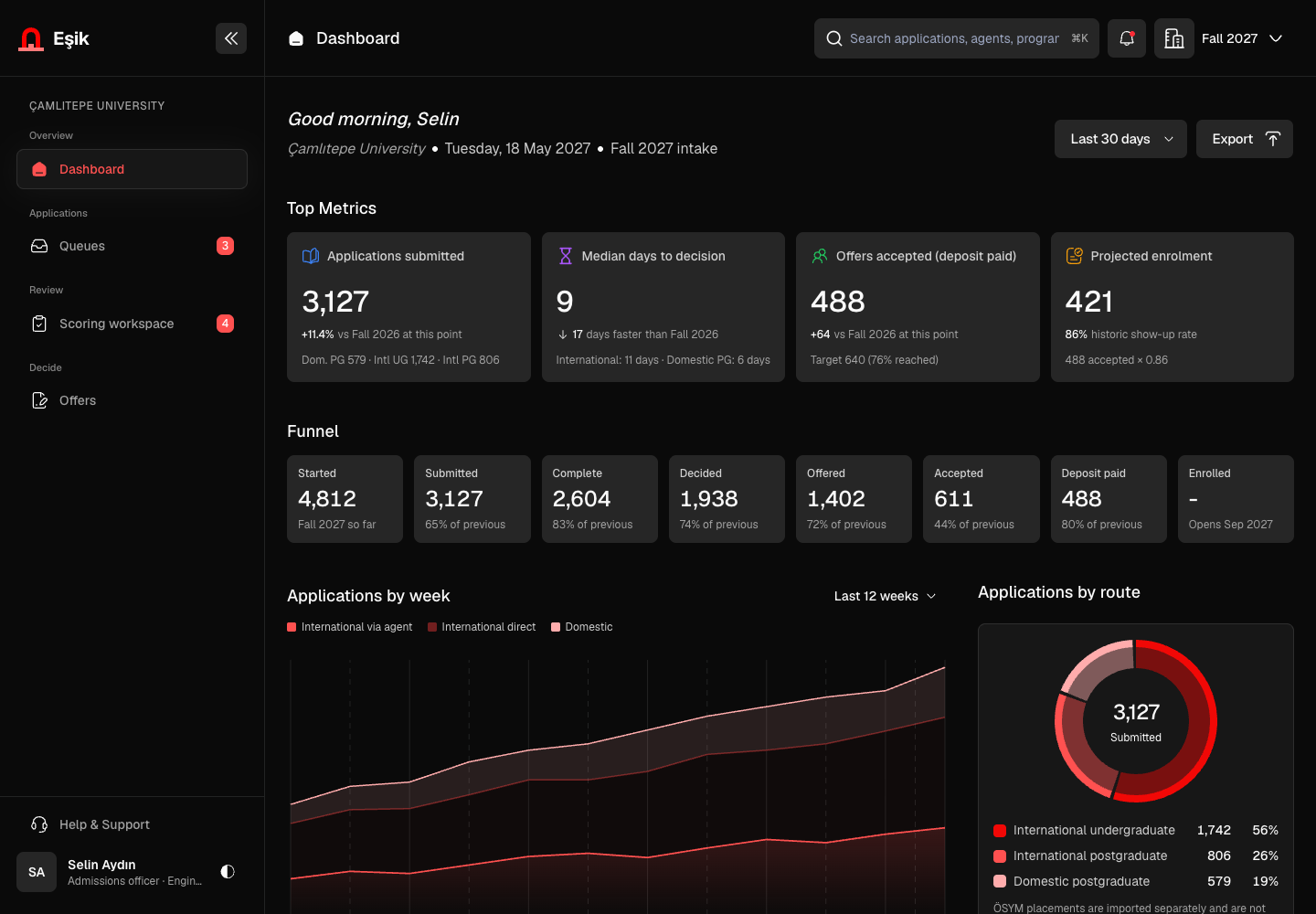
Task: Click the Accepted 611 funnel card
Action: coord(982,499)
